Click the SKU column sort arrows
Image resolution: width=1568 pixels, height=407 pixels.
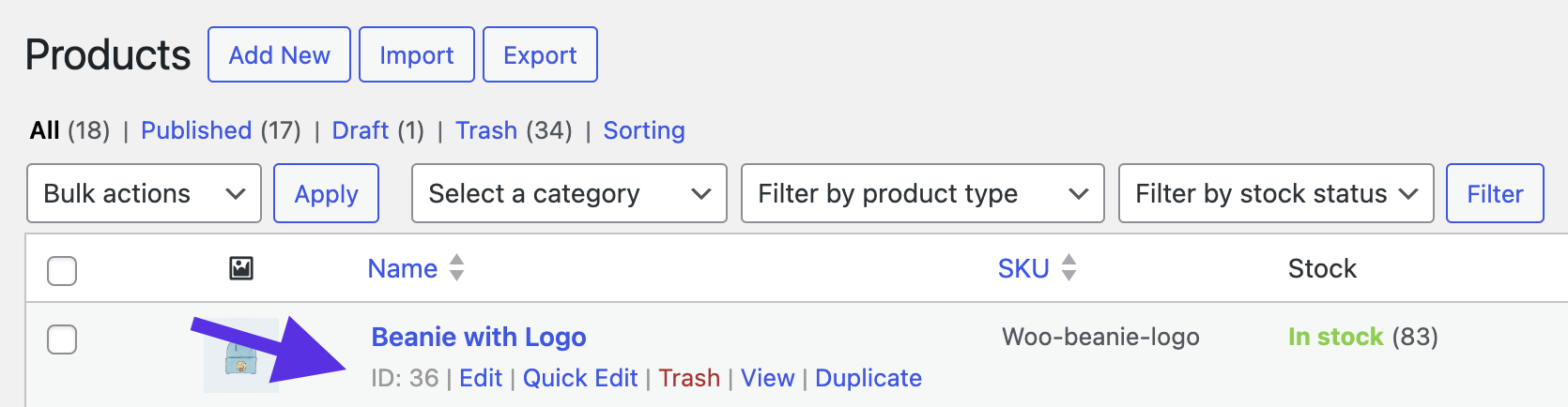point(1068,268)
